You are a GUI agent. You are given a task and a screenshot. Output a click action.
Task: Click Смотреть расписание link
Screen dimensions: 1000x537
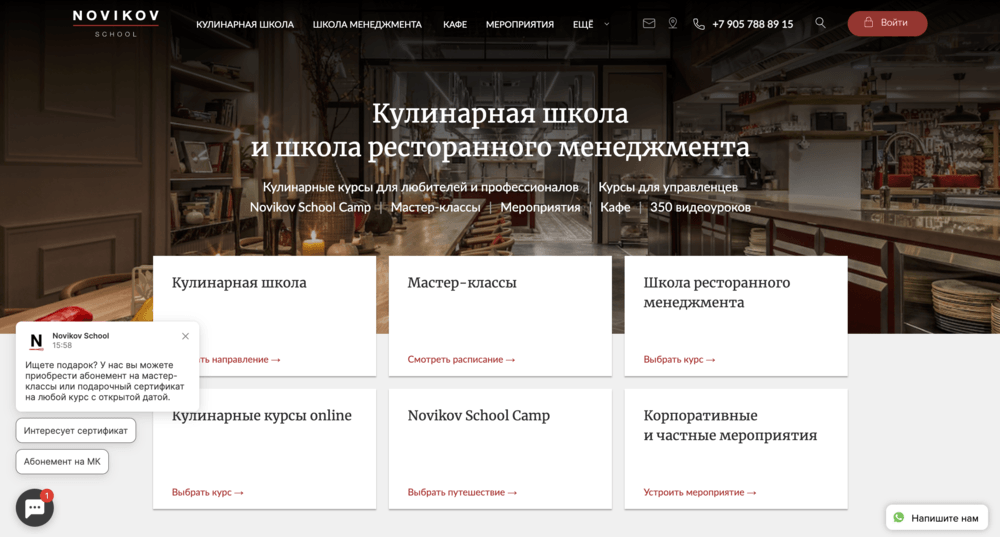(x=461, y=360)
